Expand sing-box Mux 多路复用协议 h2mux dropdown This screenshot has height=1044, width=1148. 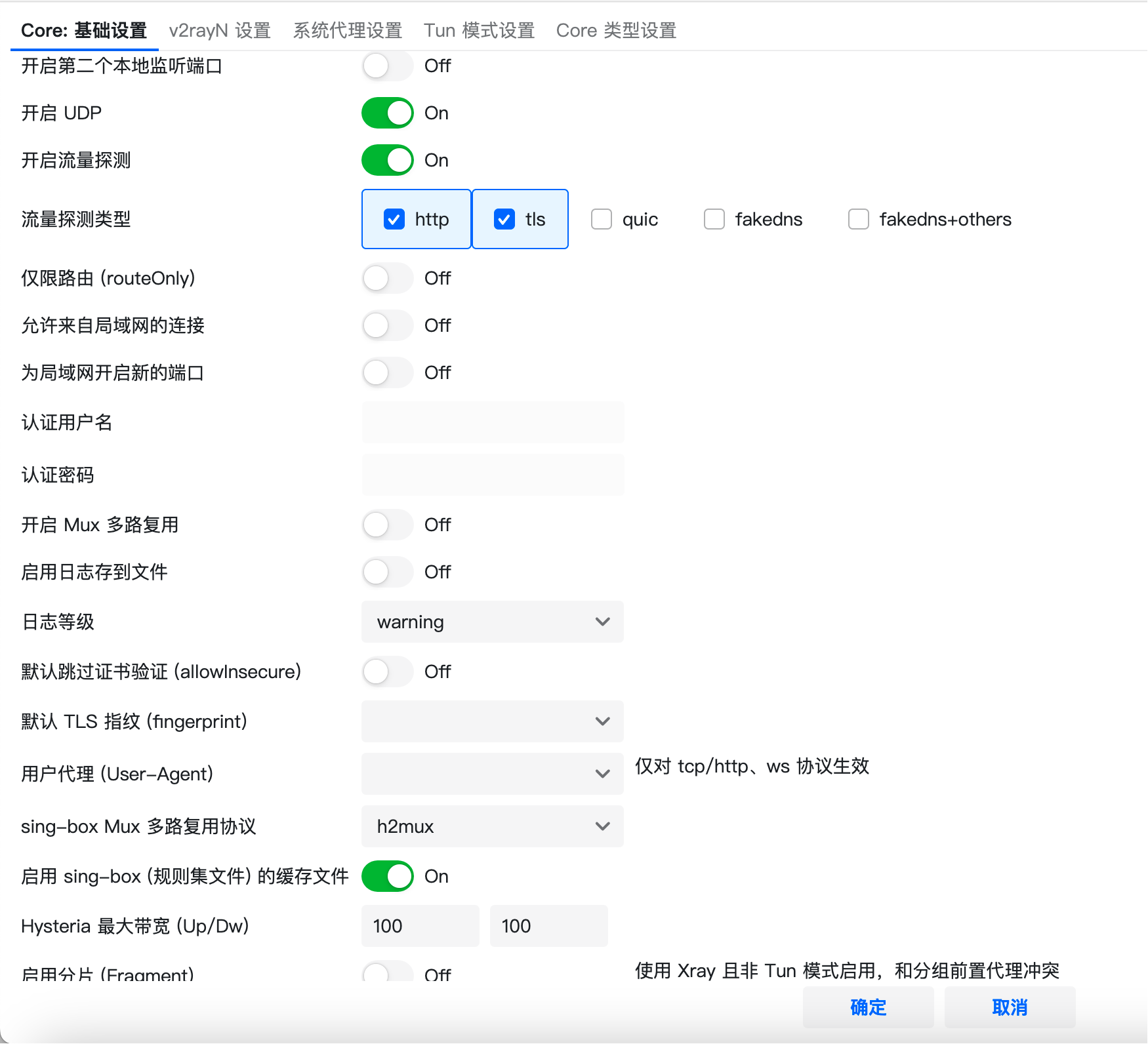tap(493, 826)
